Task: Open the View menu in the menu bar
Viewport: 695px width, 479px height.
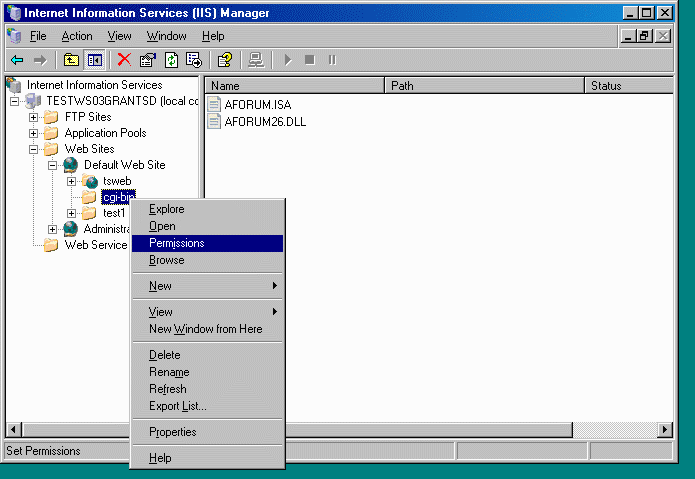Action: 120,36
